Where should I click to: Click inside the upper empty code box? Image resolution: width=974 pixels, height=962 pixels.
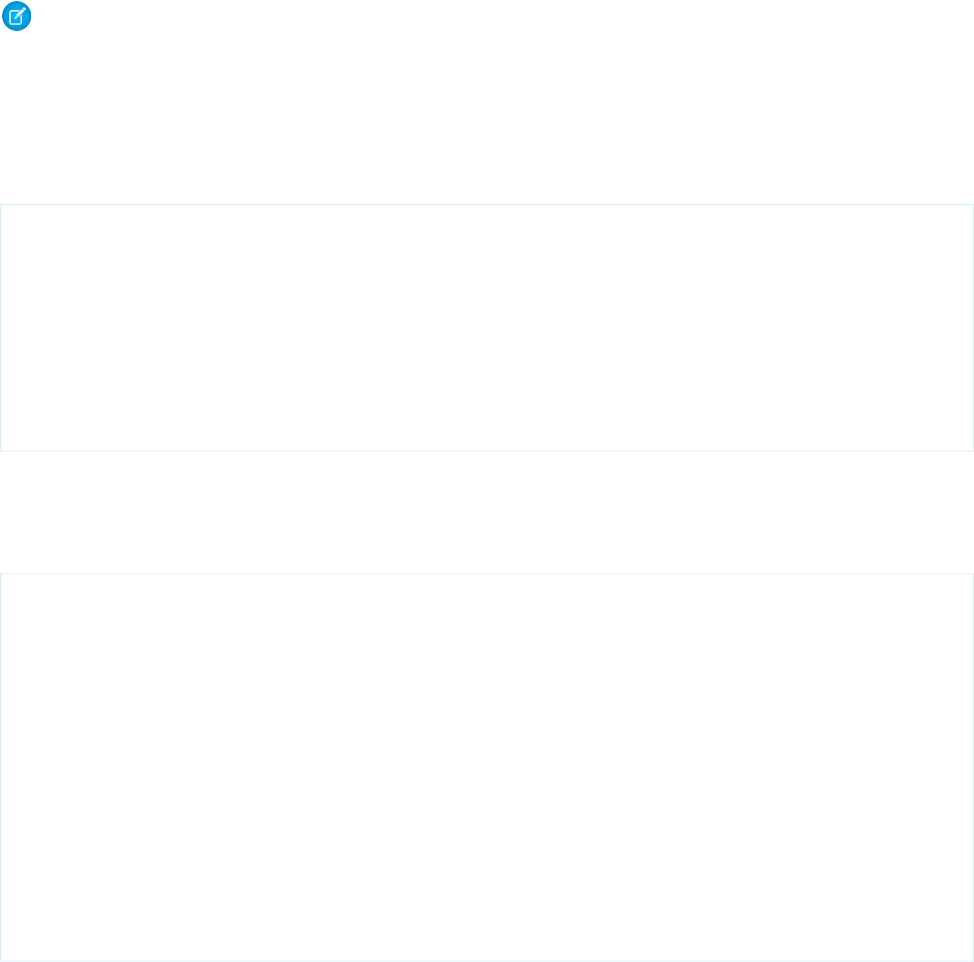tap(486, 327)
